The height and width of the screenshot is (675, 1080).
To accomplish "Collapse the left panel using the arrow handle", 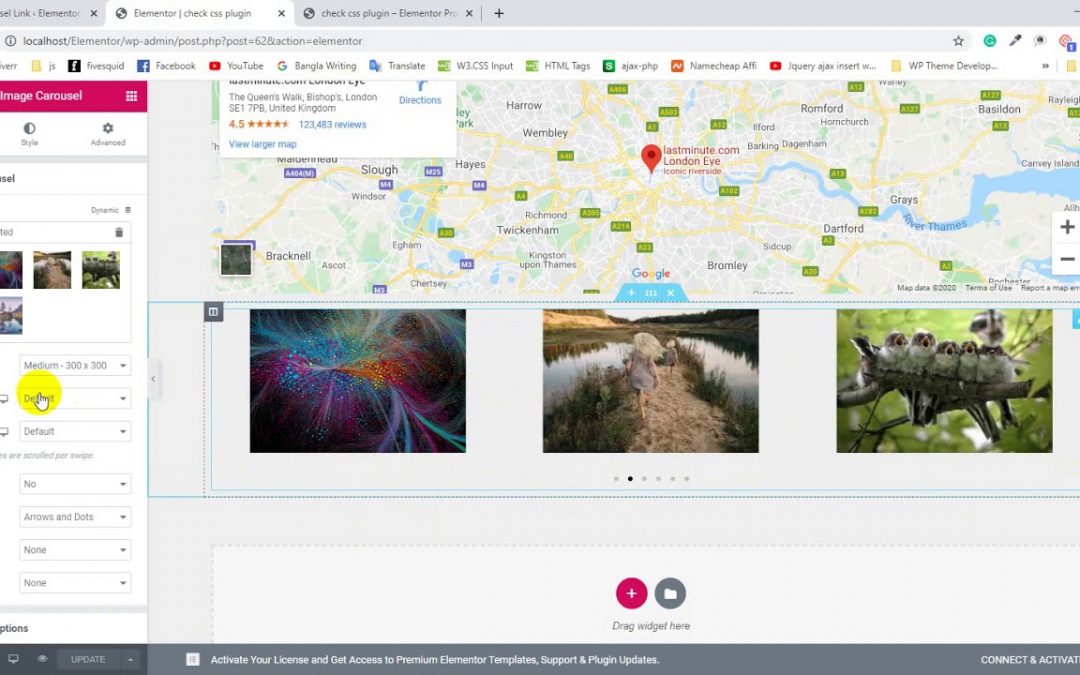I will [153, 379].
